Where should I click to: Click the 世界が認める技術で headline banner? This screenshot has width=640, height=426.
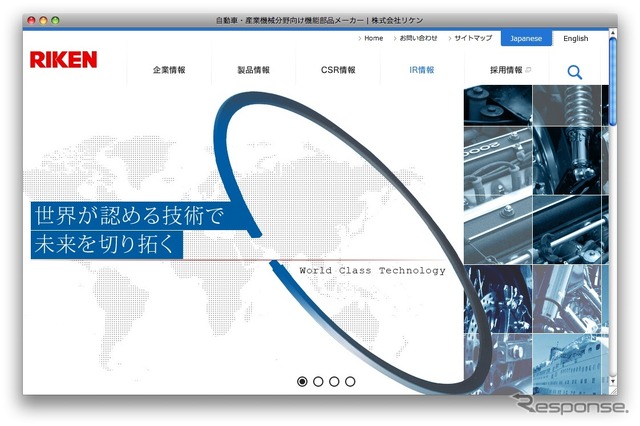coord(129,216)
